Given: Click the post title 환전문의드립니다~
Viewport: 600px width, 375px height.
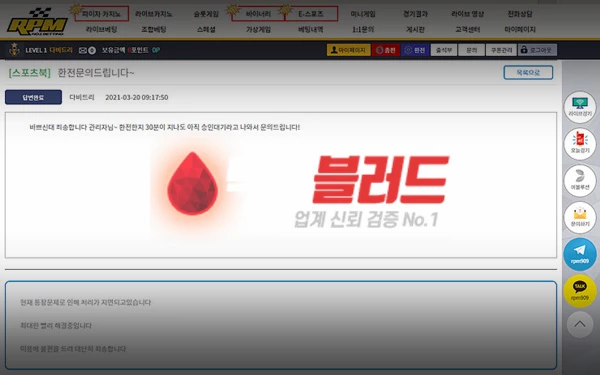Looking at the screenshot, I should (x=96, y=73).
